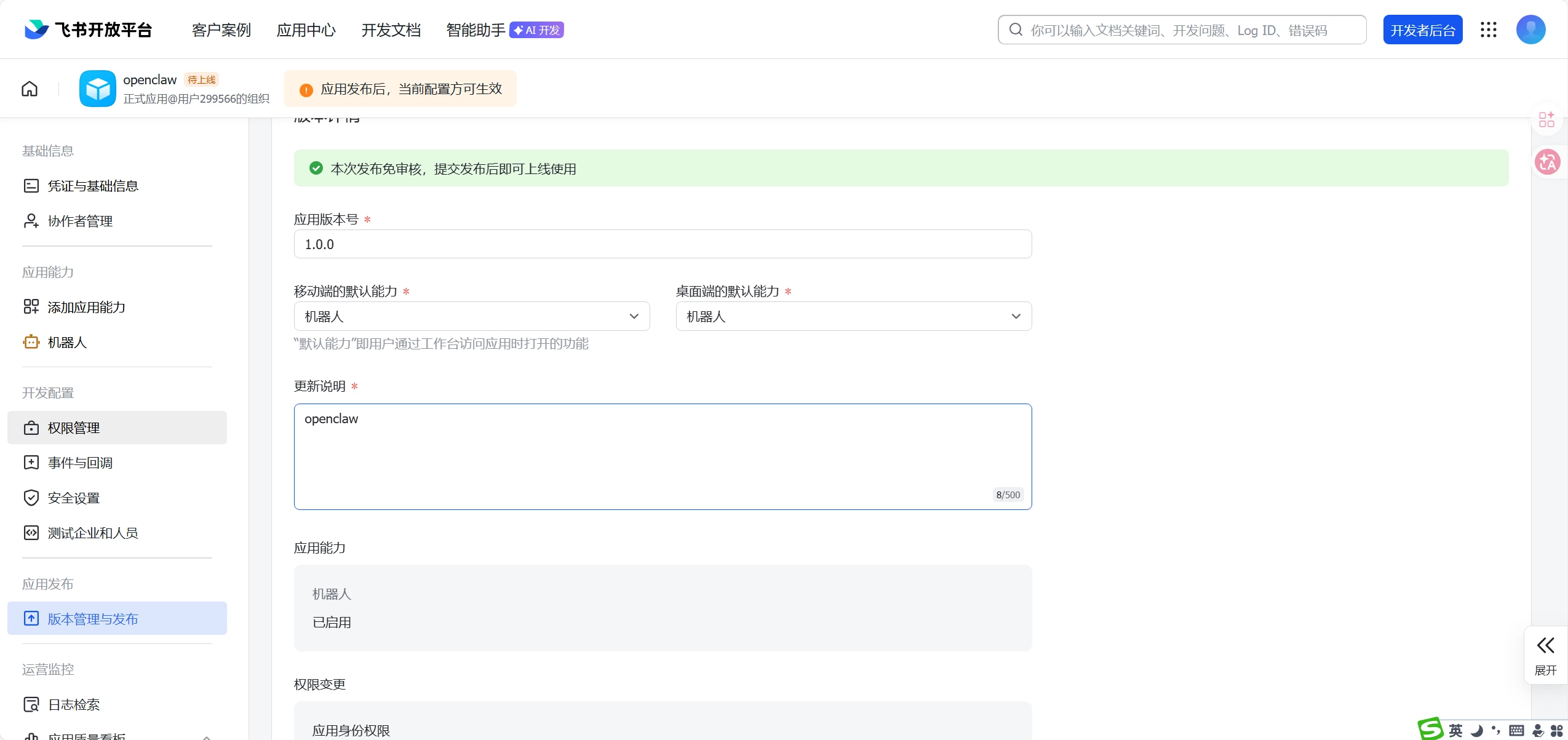Focus the 更新说明 text area
Viewport: 1568px width, 740px height.
(662, 456)
